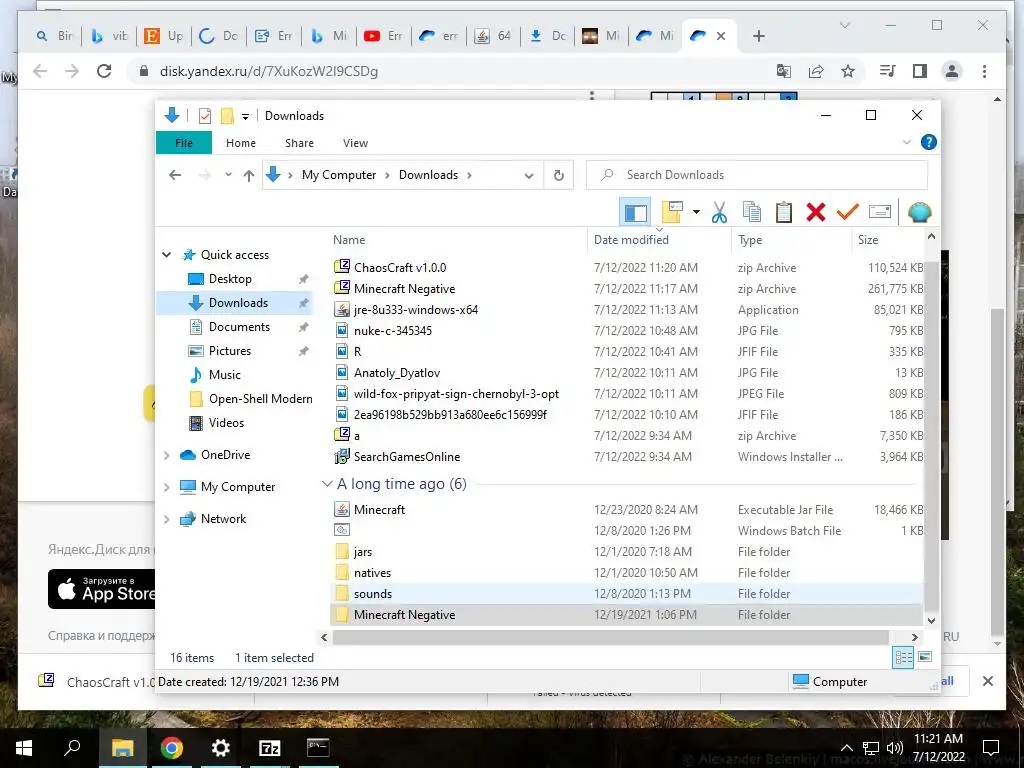Open the View ribbon tab

click(355, 143)
